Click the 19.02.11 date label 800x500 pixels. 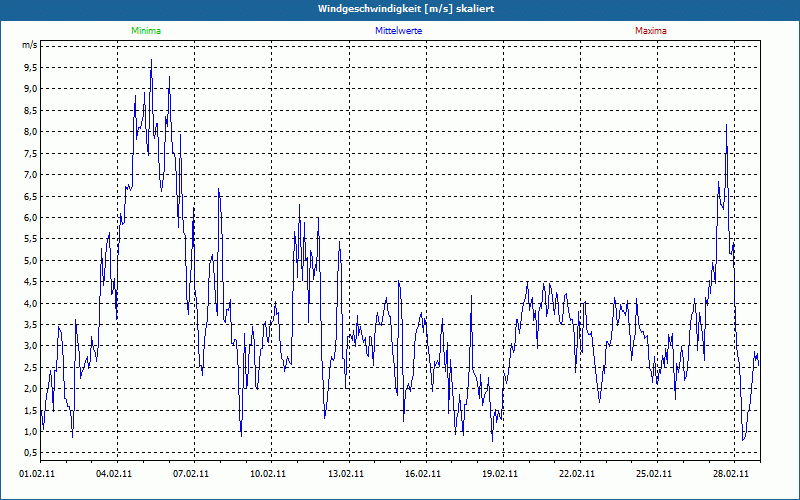click(500, 473)
